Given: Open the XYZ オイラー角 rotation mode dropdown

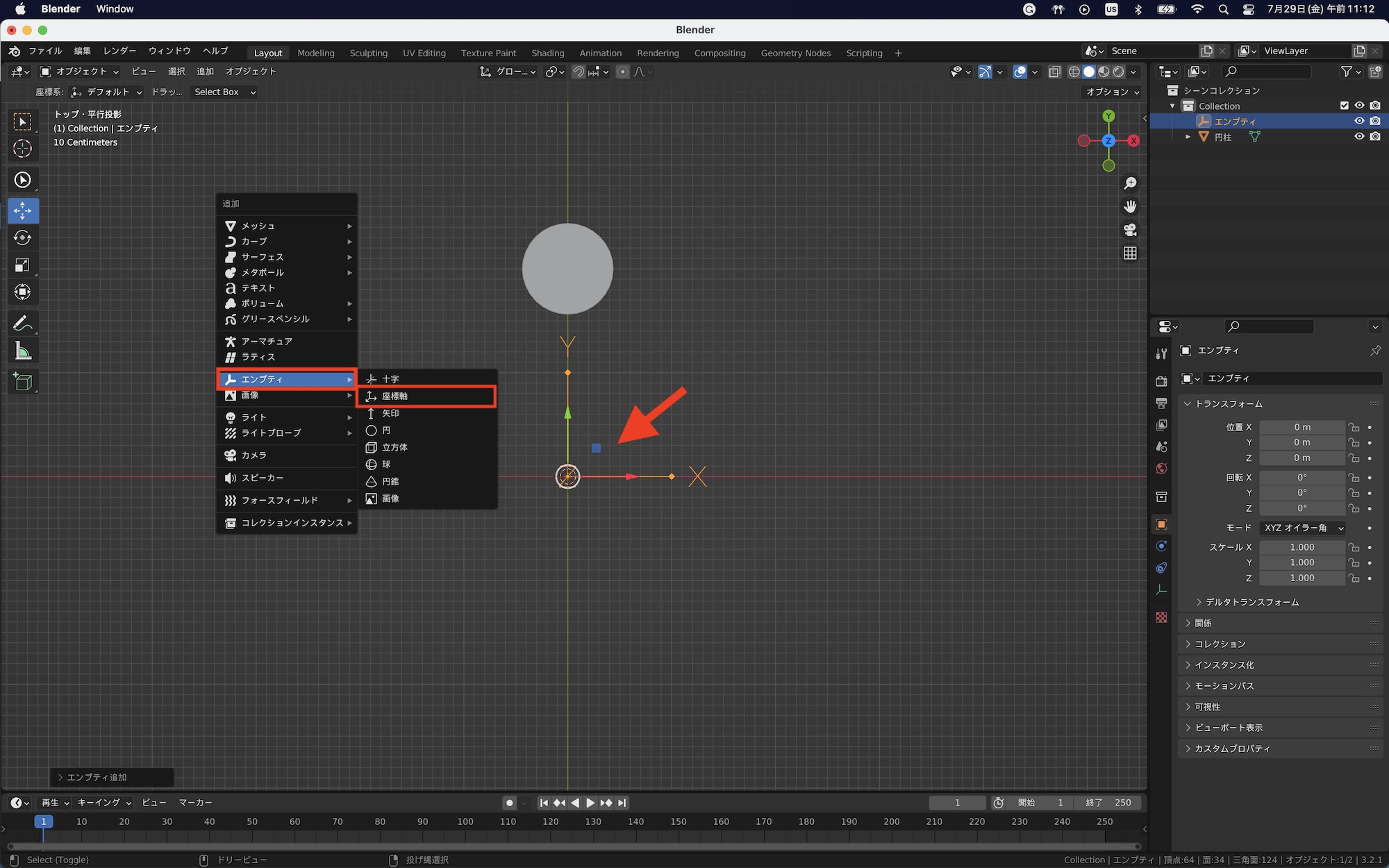Looking at the screenshot, I should coord(1303,528).
